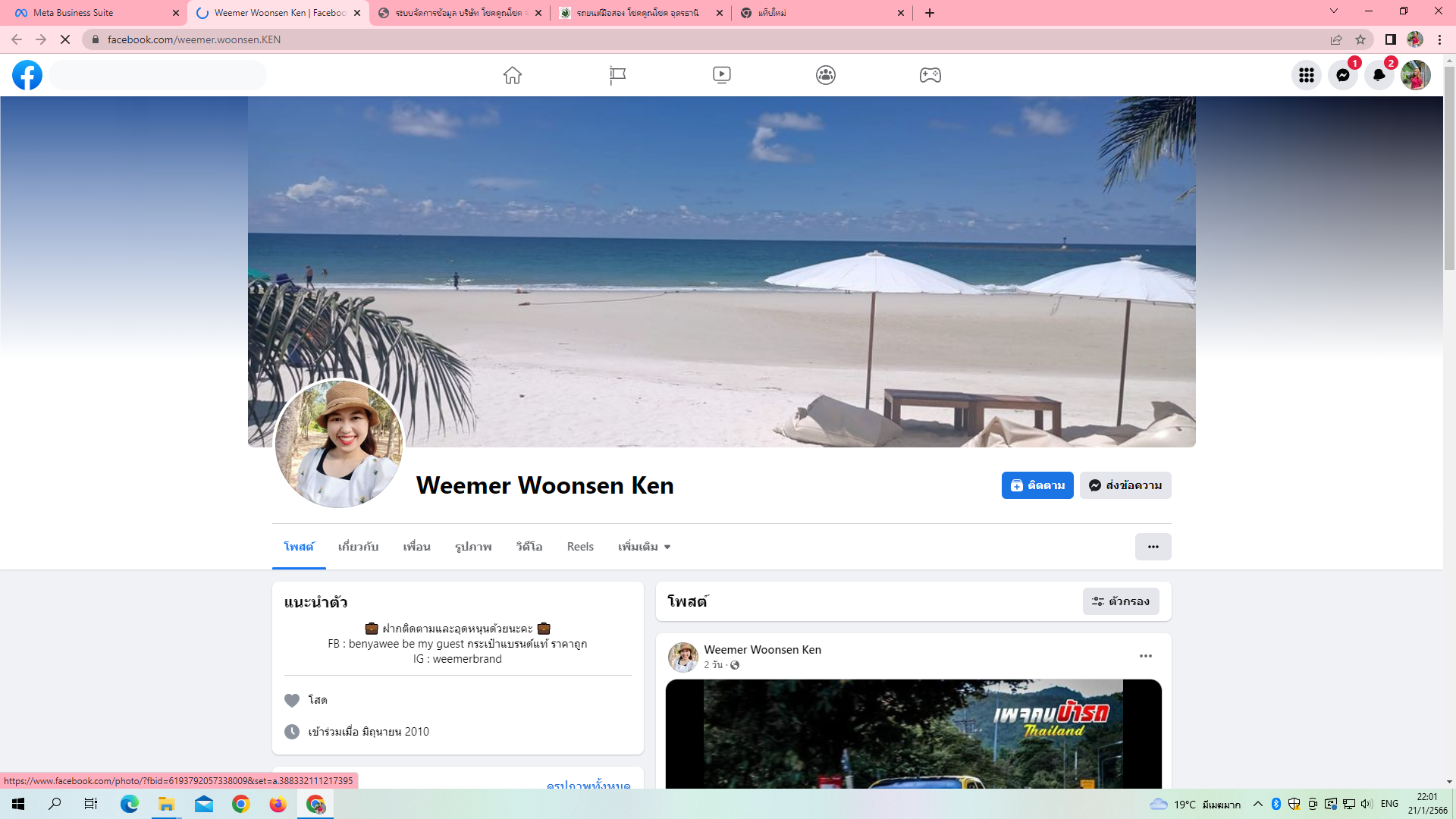This screenshot has height=819, width=1456.
Task: Open Facebook Home feed icon
Action: (513, 75)
